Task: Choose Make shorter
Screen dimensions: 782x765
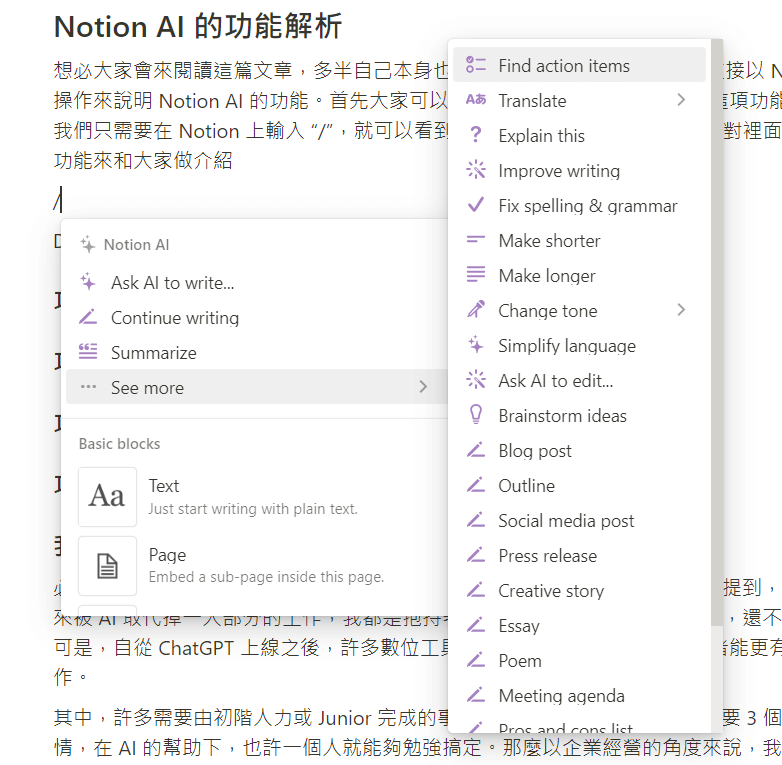Action: (580, 240)
